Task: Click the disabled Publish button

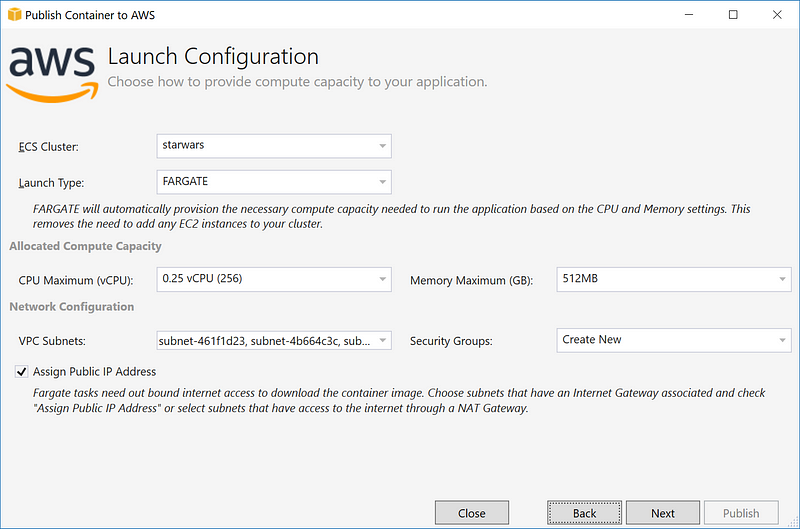Action: [x=741, y=513]
